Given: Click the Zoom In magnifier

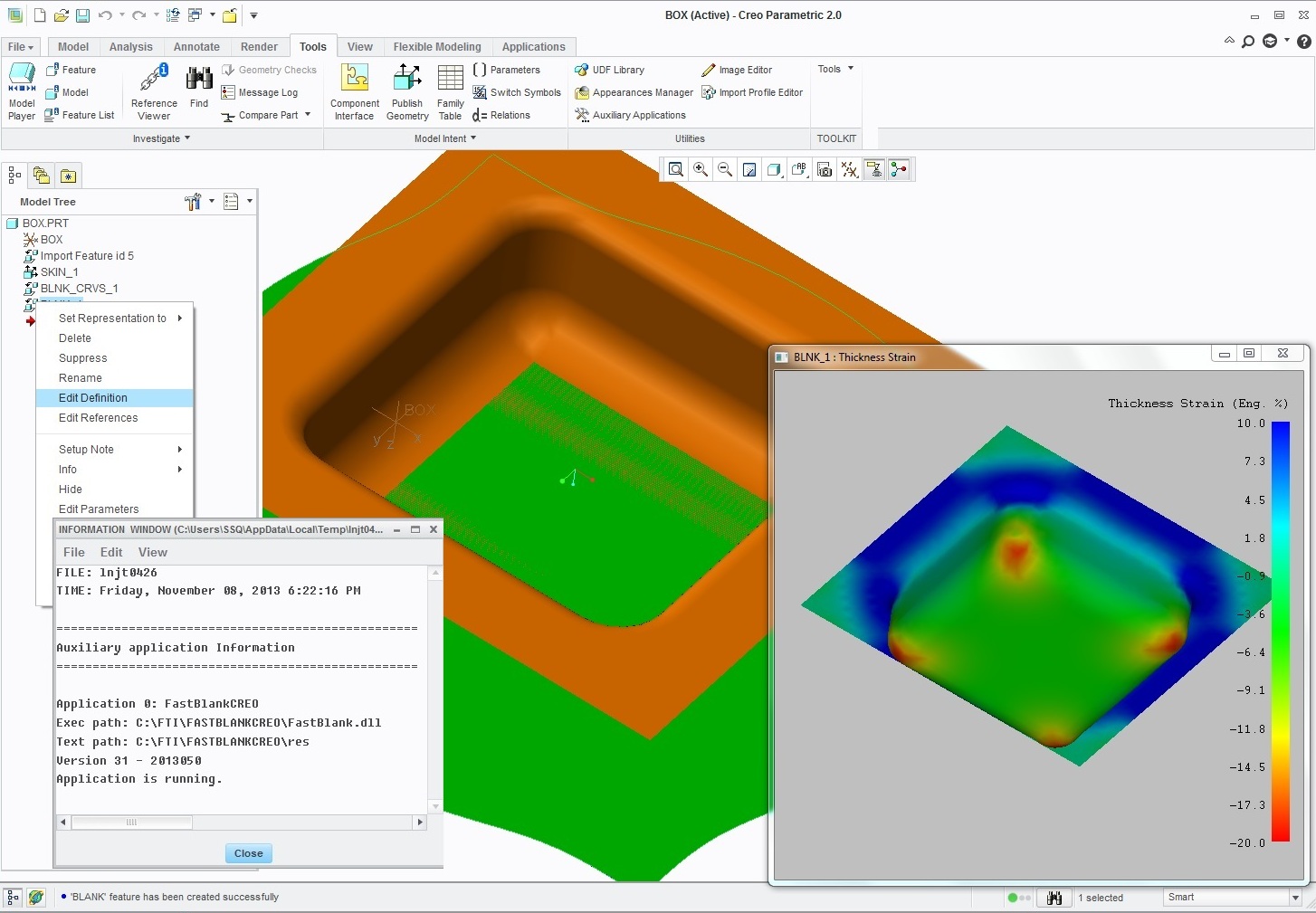Looking at the screenshot, I should coord(701,169).
